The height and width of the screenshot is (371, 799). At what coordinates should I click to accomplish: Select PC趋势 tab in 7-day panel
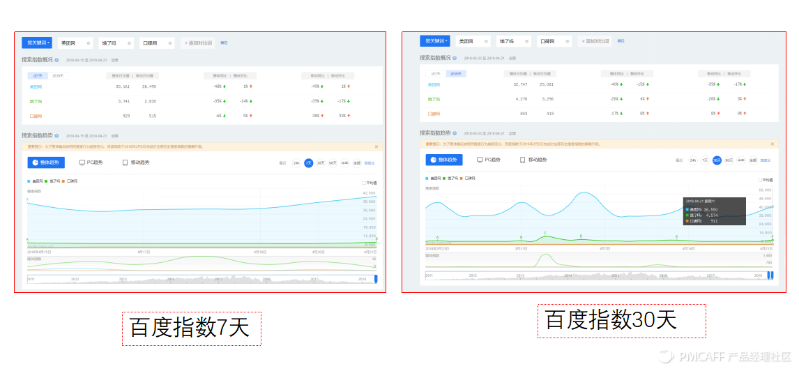91,163
